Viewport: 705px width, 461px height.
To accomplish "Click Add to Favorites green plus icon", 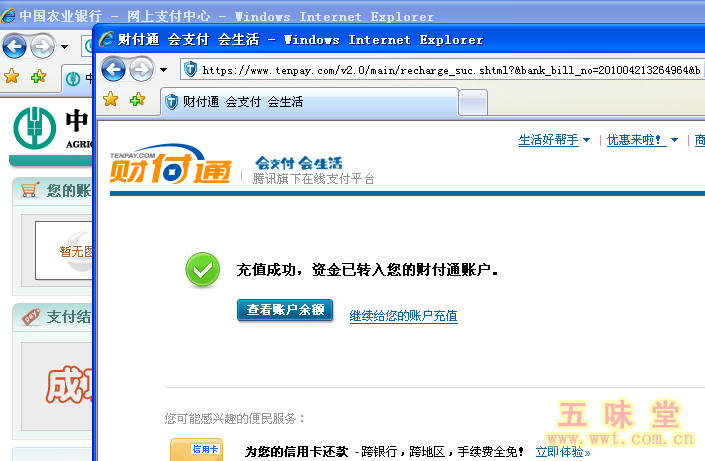I will click(x=137, y=100).
